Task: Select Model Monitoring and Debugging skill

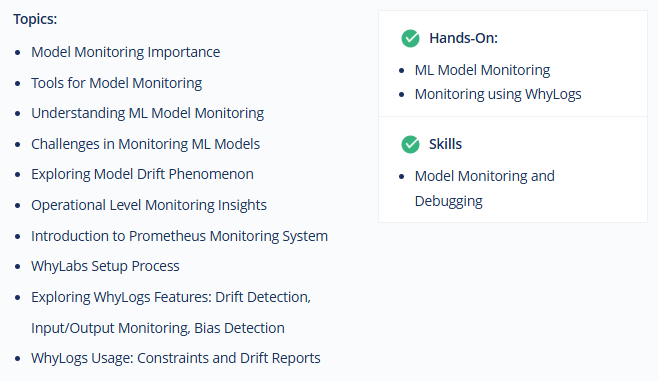Action: 485,188
